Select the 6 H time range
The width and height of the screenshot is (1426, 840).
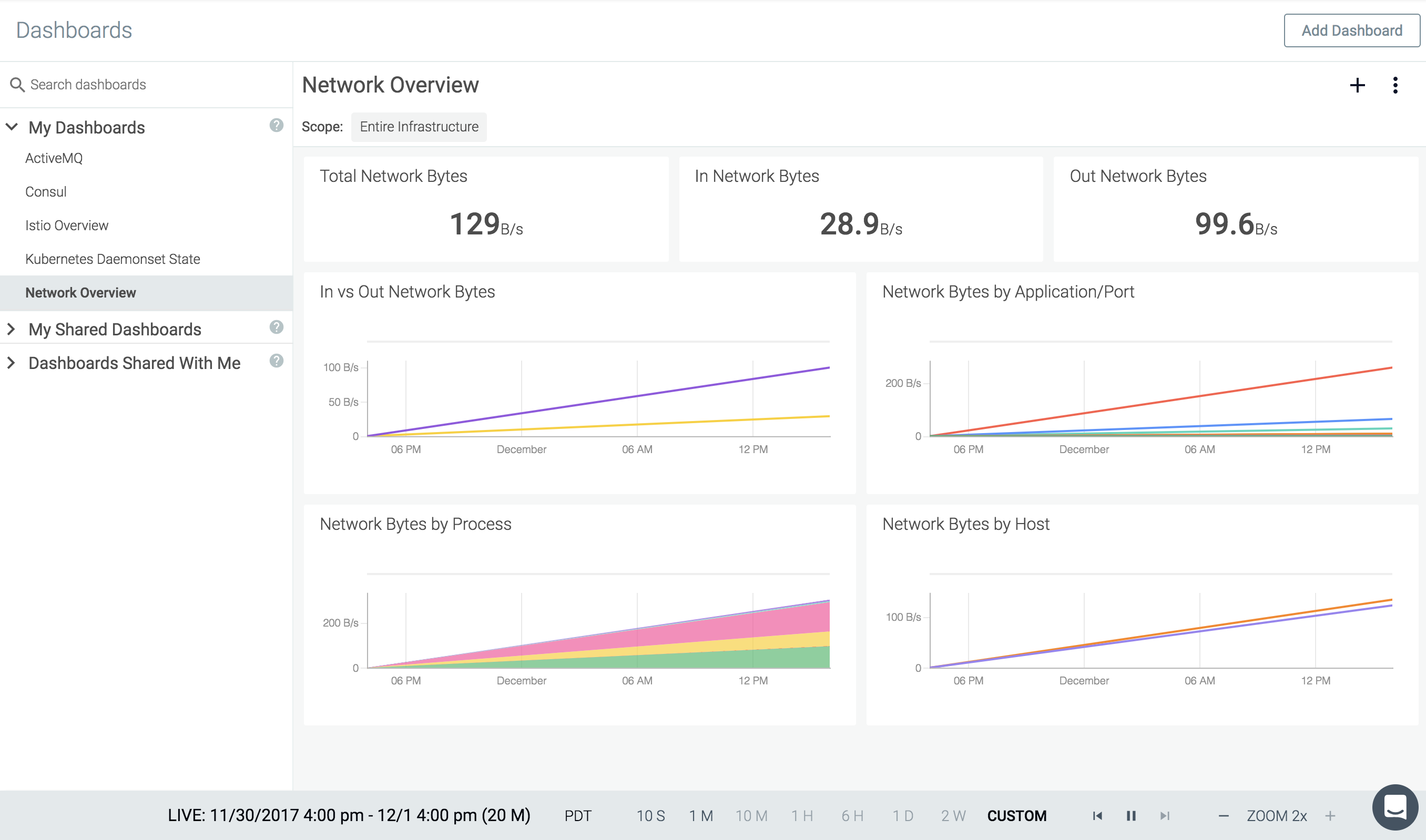click(x=852, y=816)
